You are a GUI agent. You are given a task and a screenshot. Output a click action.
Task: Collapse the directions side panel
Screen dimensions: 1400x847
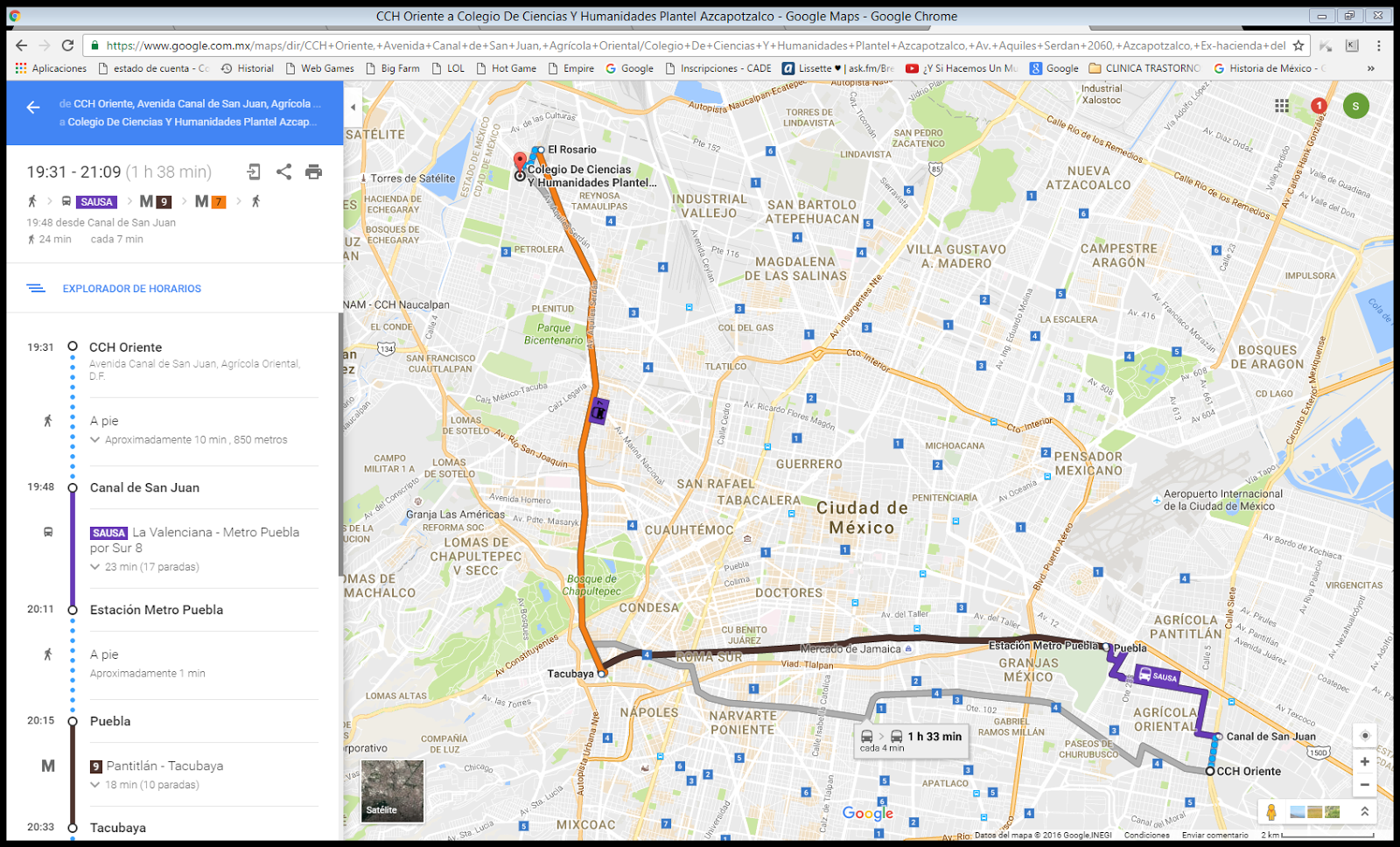352,108
